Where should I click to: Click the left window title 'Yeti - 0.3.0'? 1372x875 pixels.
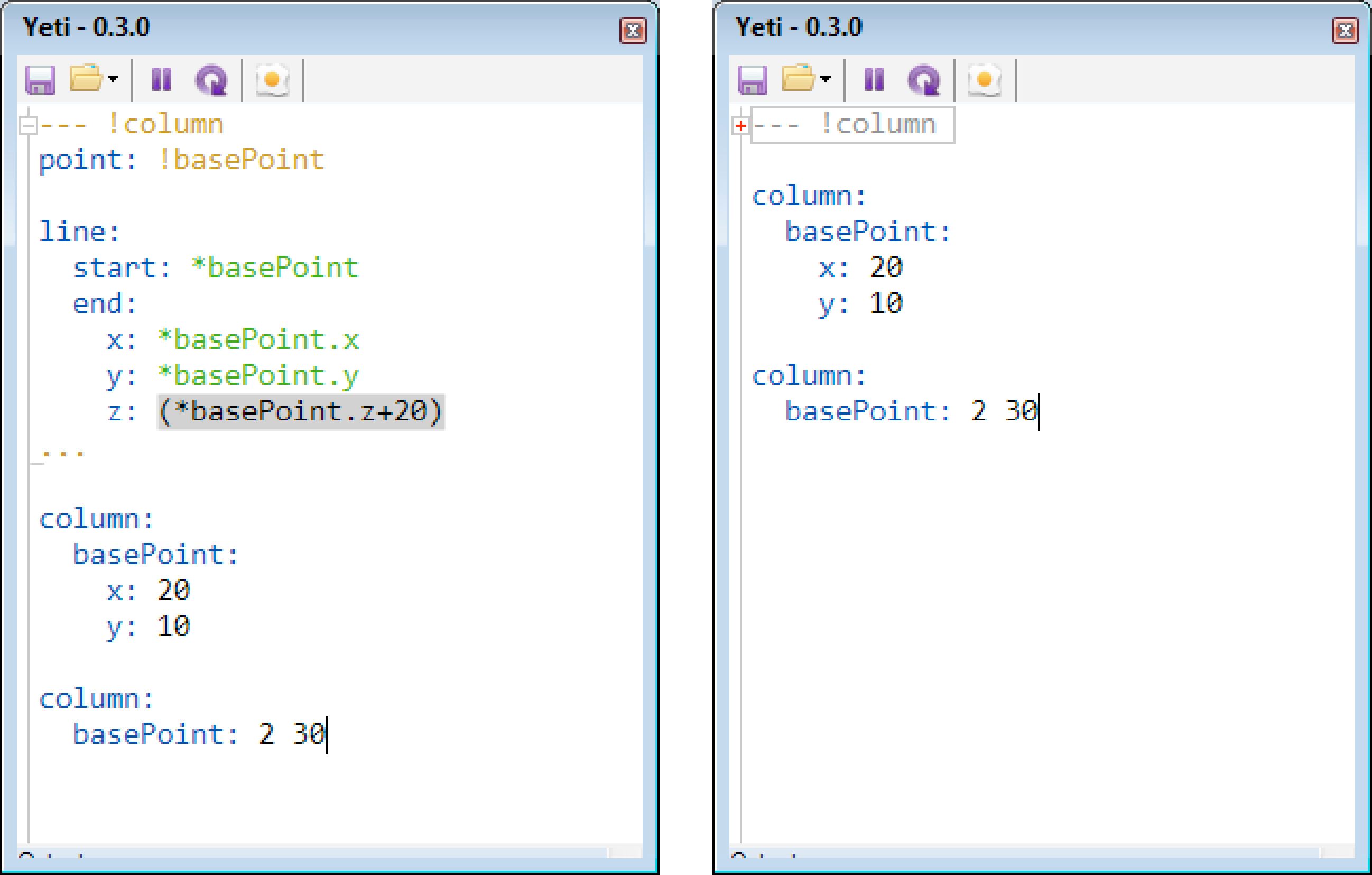(86, 27)
